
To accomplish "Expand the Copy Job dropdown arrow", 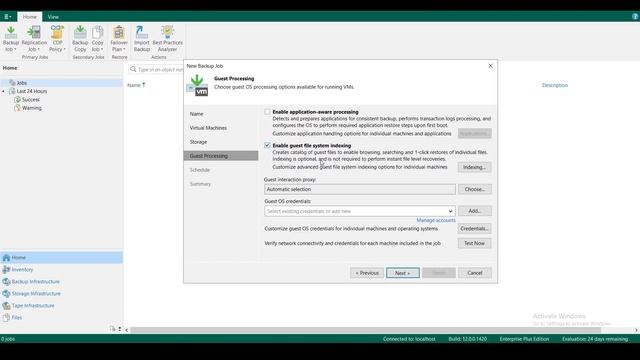I will 102,49.
